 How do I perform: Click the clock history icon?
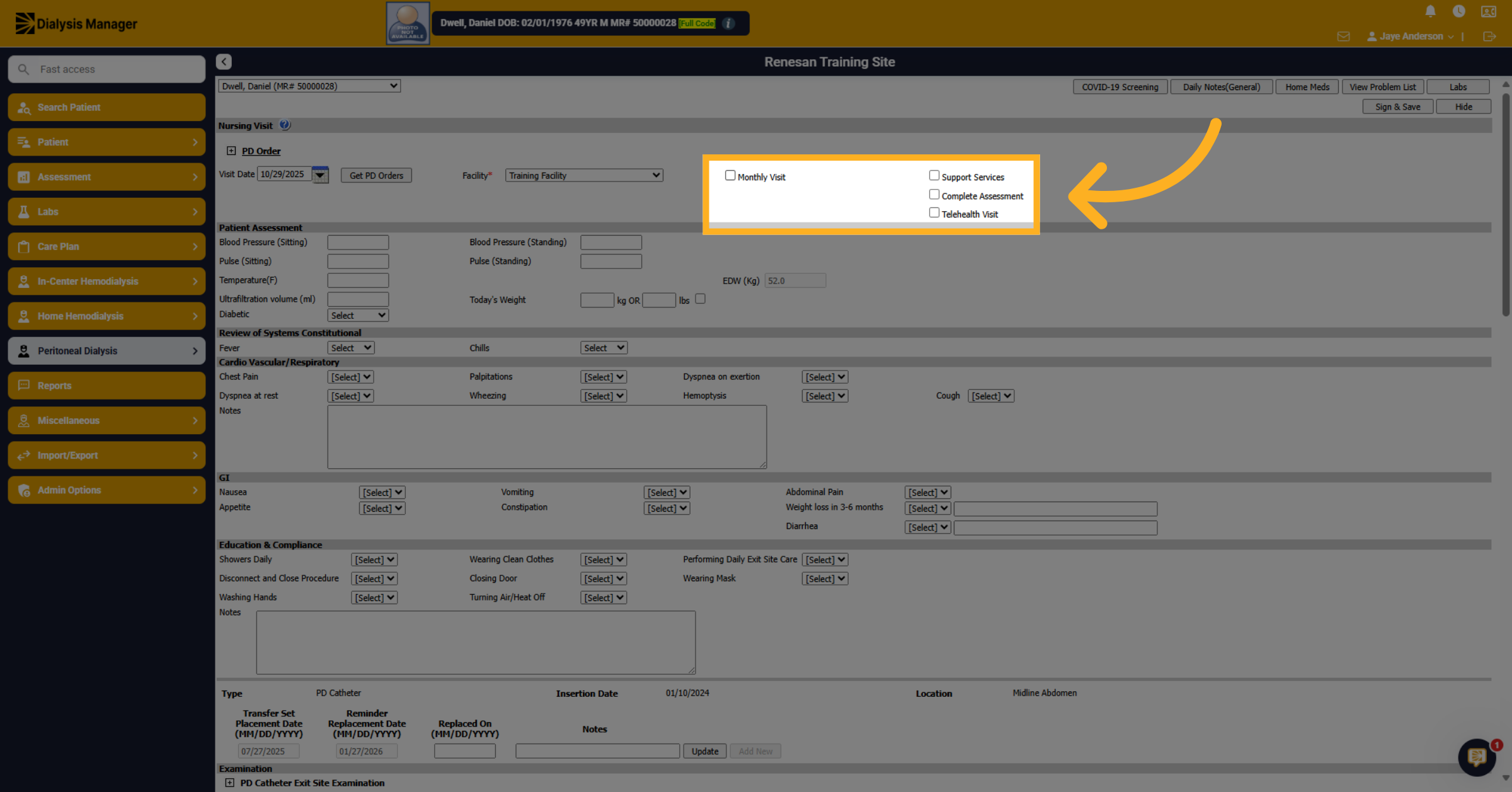click(x=1458, y=11)
